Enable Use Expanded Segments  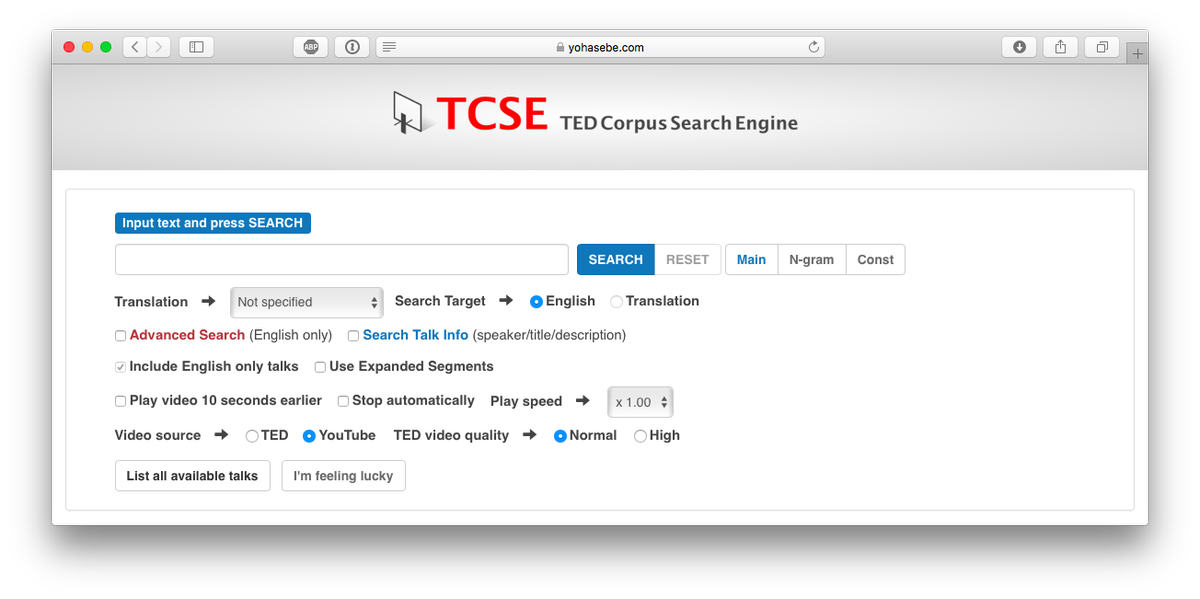click(320, 367)
